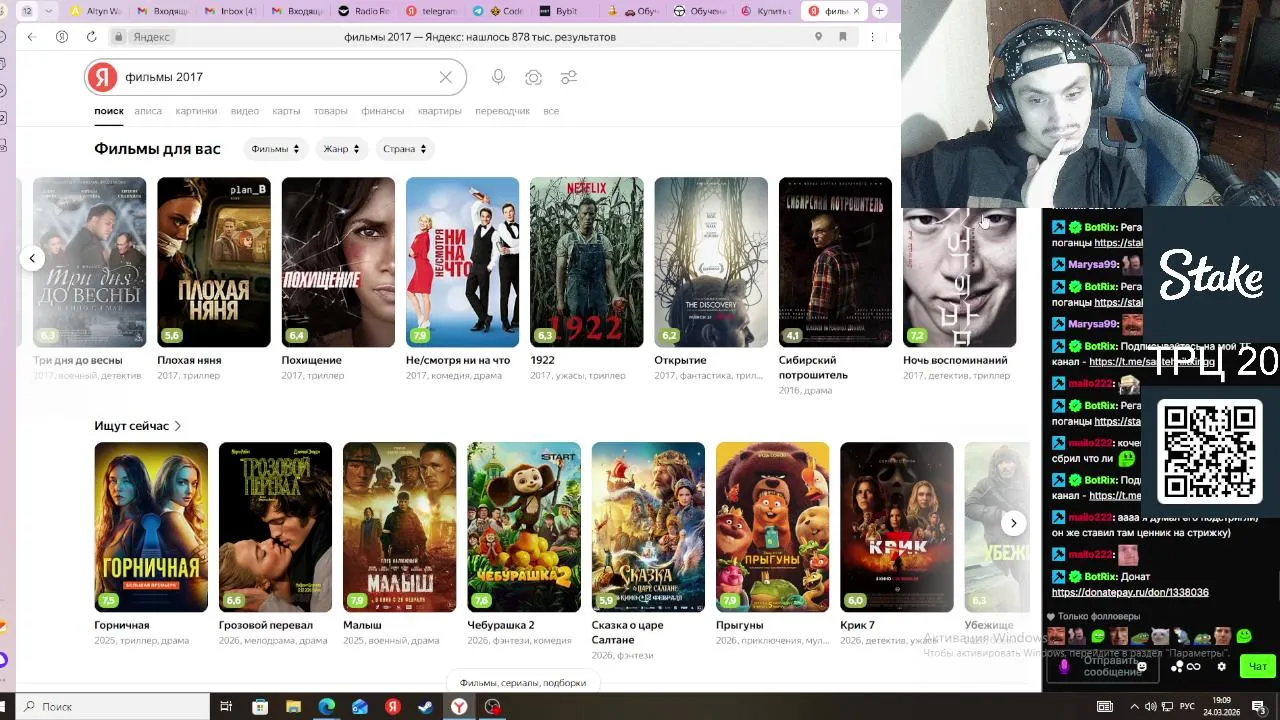Bookmark the page with bookmark icon
Image resolution: width=1280 pixels, height=720 pixels.
point(843,37)
